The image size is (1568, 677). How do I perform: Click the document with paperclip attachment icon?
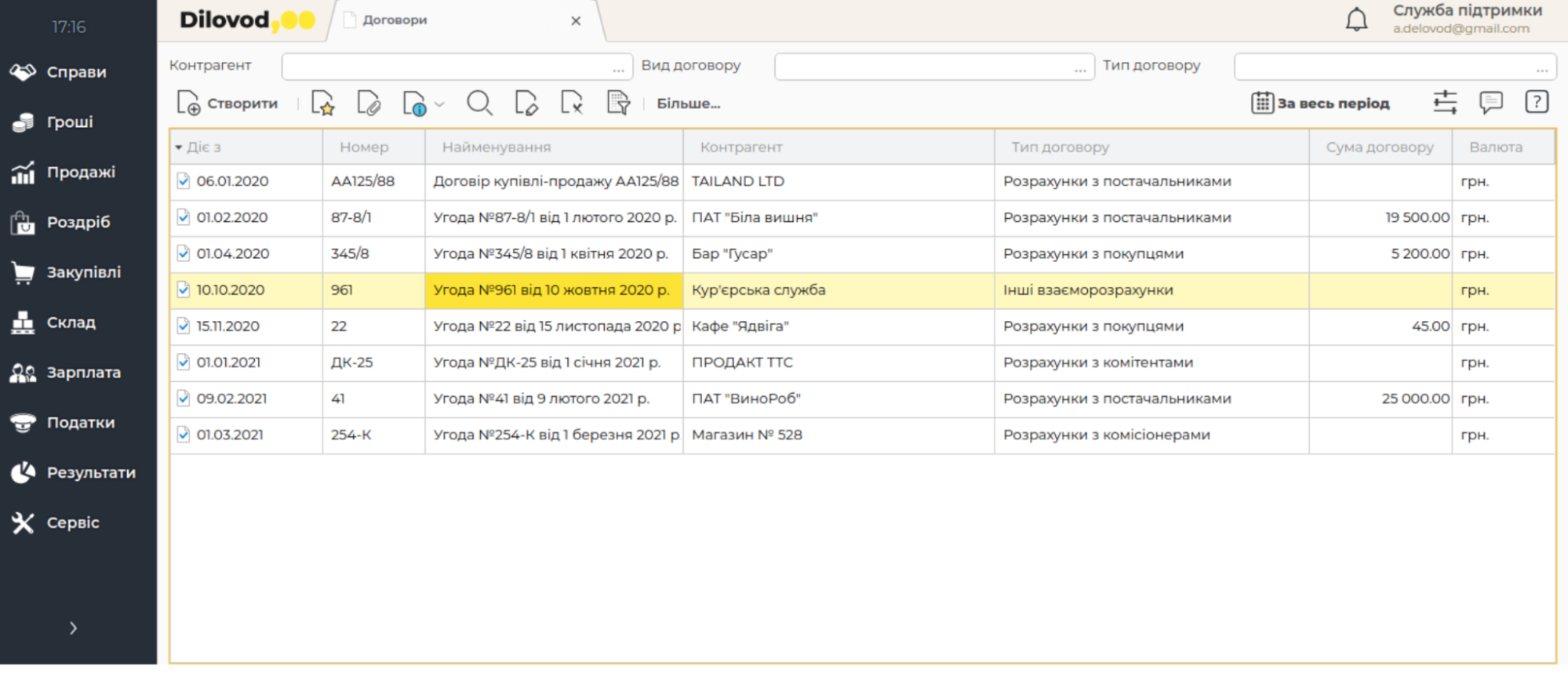point(368,104)
